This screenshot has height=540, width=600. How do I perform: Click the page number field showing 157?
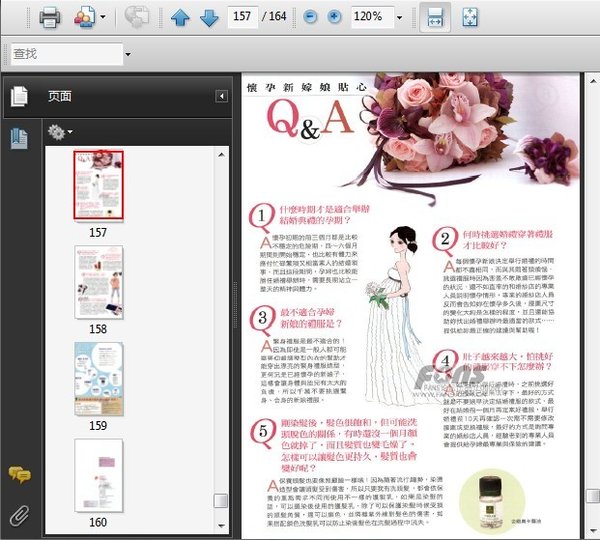point(240,17)
